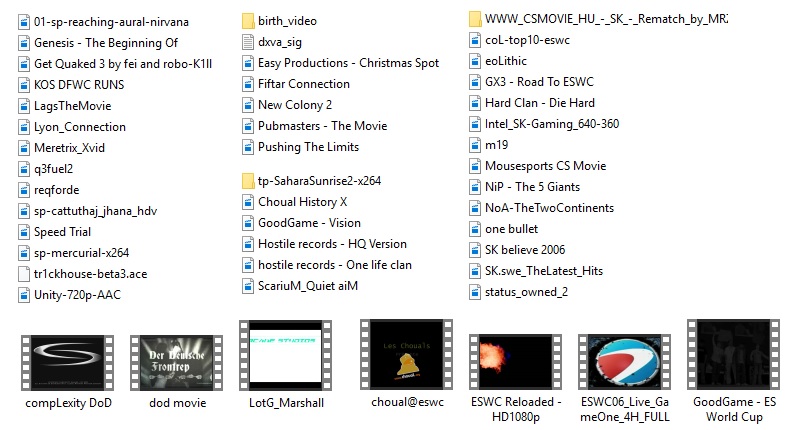Screen dimensions: 810x430
Task: Select the LotG_Marshall video thumbnail
Action: [286, 355]
